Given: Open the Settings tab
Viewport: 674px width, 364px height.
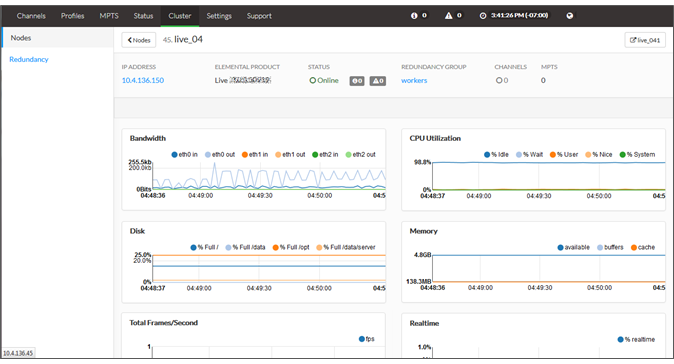Looking at the screenshot, I should [x=219, y=16].
